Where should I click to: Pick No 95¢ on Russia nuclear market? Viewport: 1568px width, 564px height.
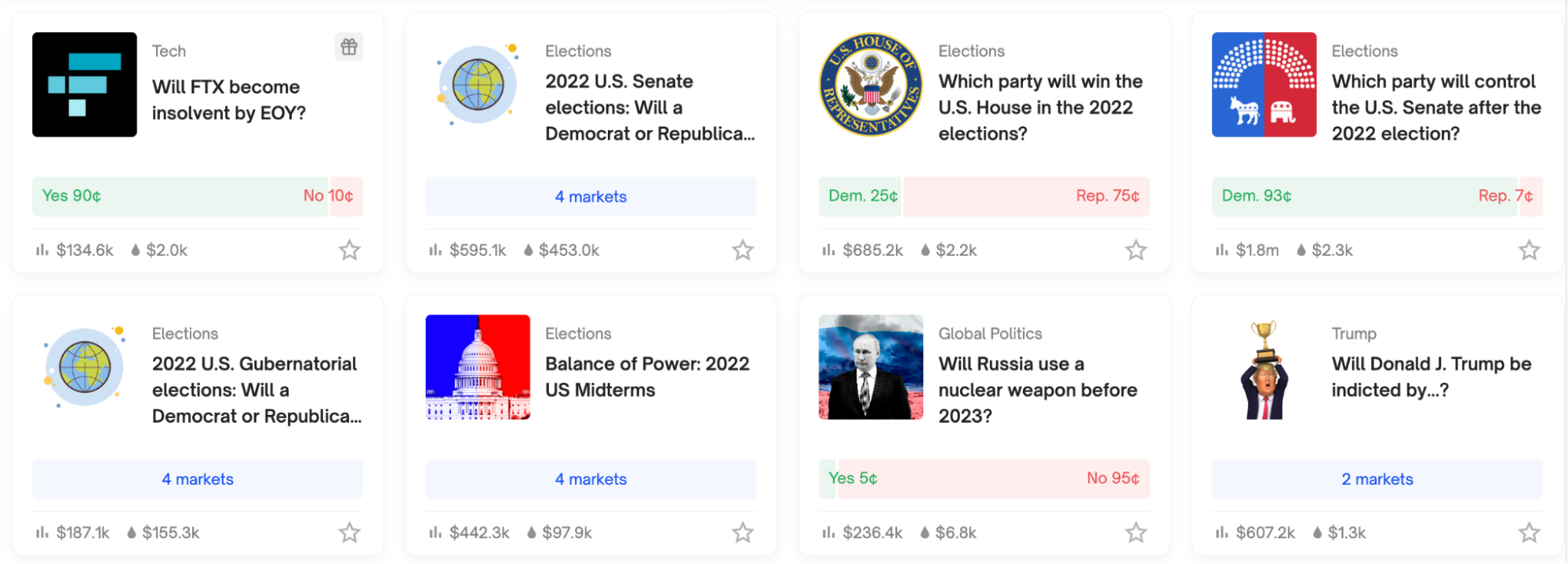(993, 478)
